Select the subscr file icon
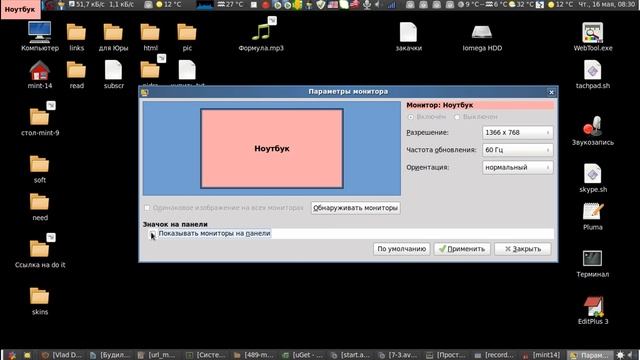 [113, 70]
